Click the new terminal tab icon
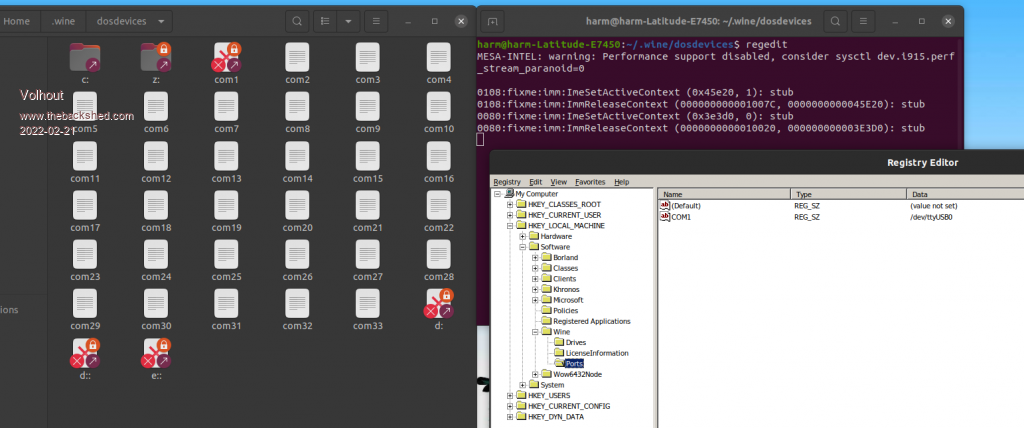The width and height of the screenshot is (1024, 428). (492, 21)
